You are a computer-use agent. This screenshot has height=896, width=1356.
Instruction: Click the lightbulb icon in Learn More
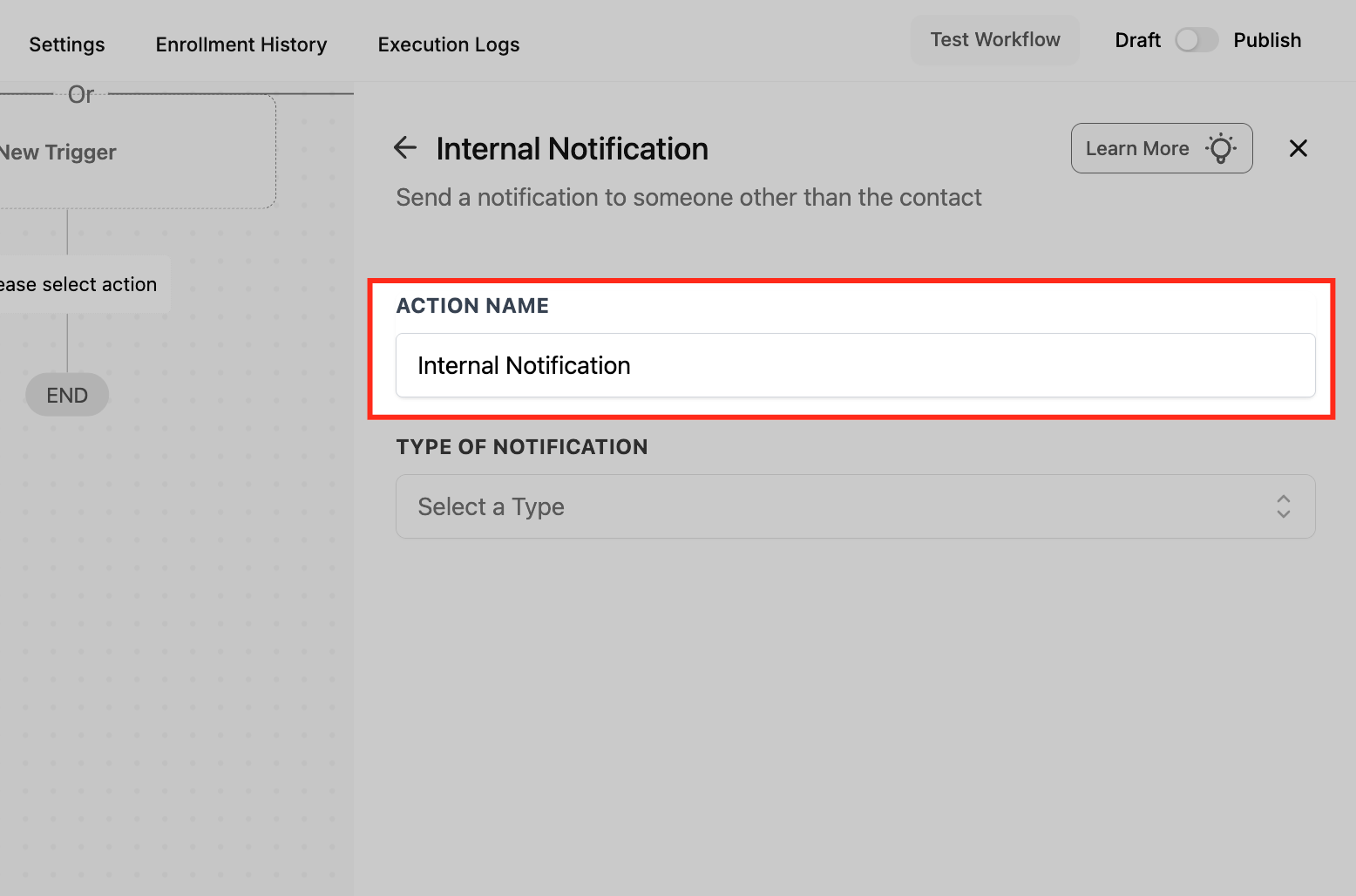(1221, 148)
